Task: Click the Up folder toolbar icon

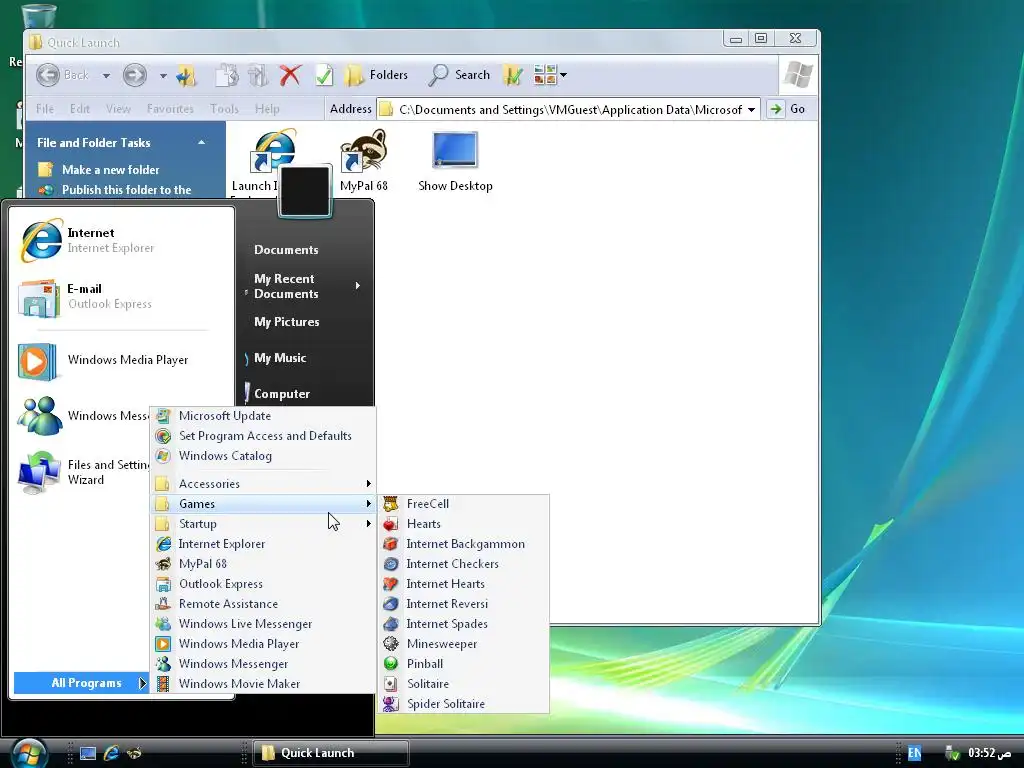Action: point(186,75)
